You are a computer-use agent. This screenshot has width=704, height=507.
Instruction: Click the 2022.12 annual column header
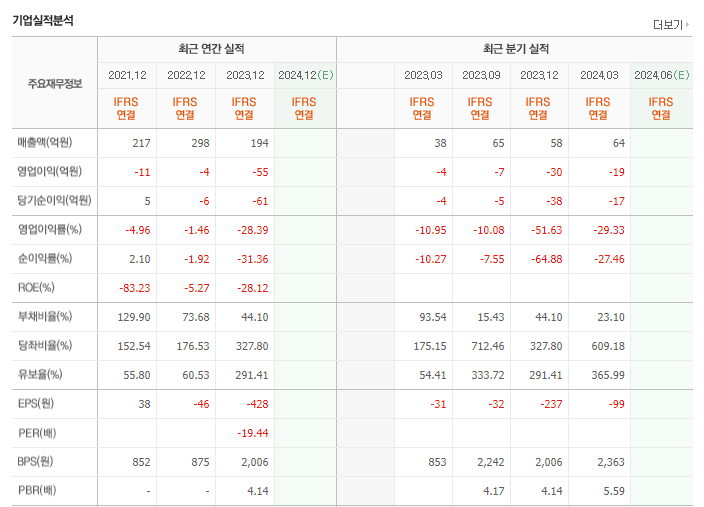[186, 75]
